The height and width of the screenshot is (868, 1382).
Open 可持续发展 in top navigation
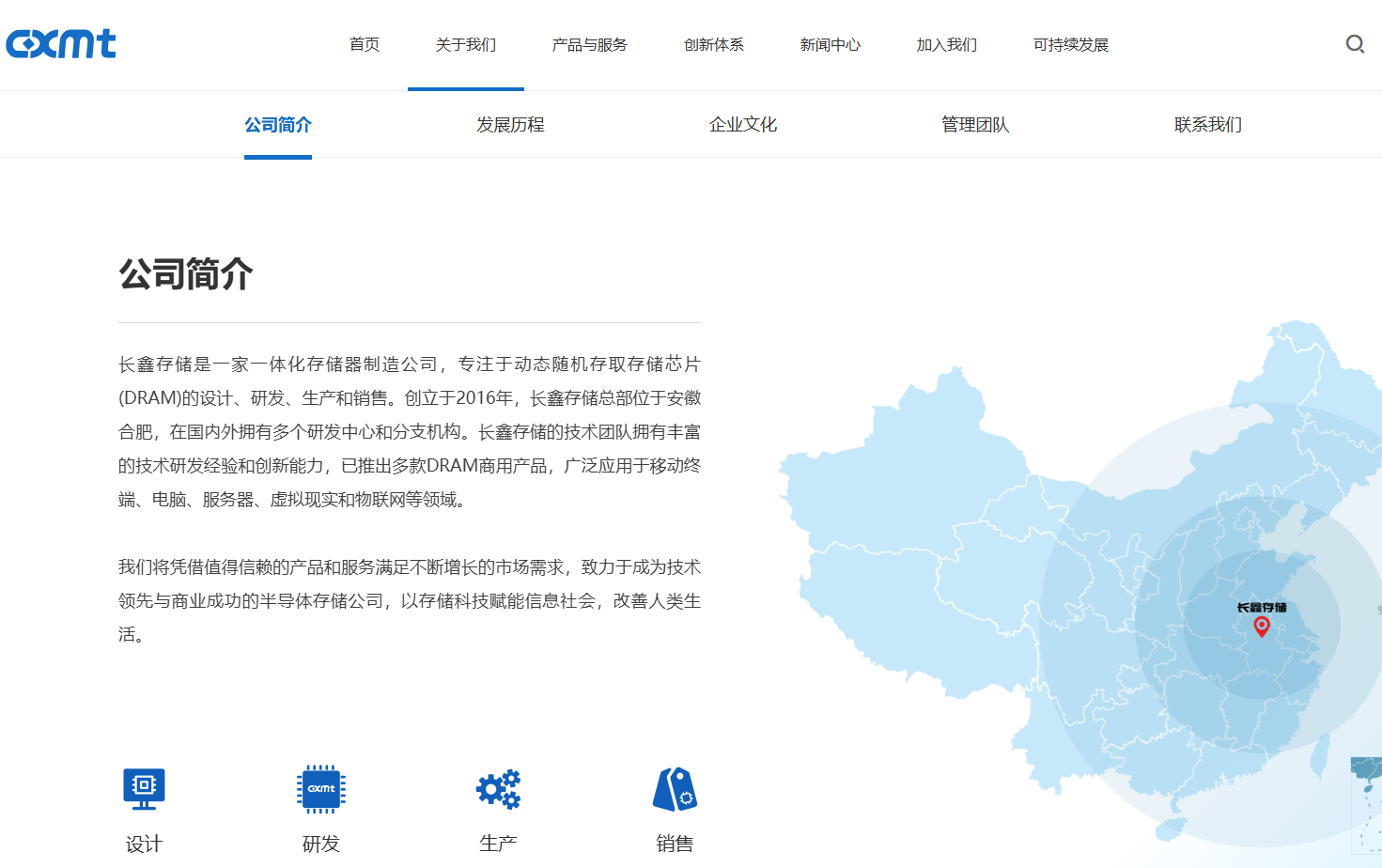[x=1070, y=45]
